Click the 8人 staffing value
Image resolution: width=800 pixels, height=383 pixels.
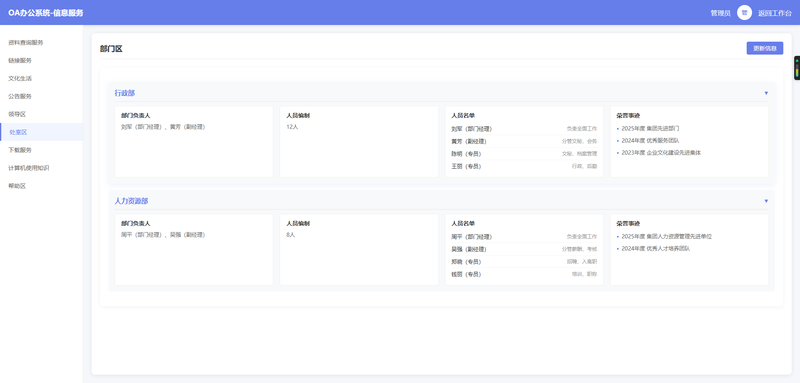pyautogui.click(x=291, y=235)
